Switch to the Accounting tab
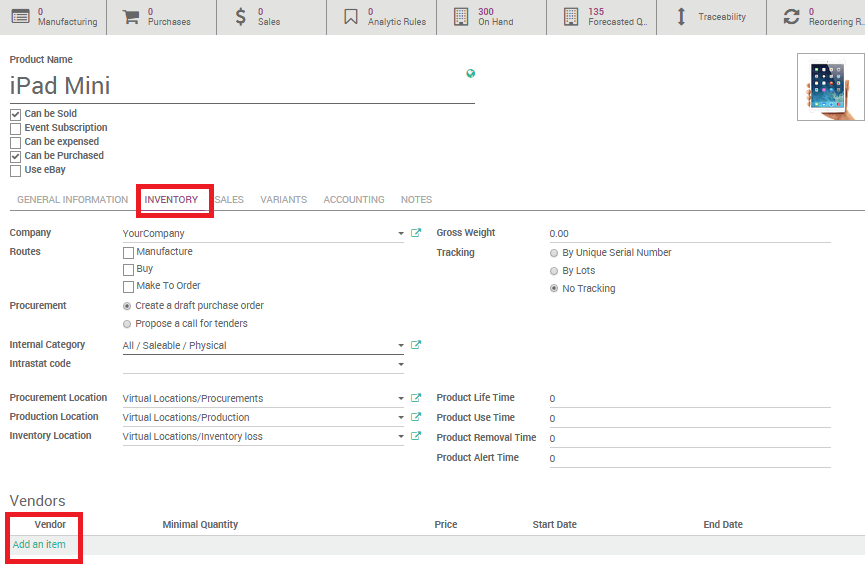 click(354, 199)
